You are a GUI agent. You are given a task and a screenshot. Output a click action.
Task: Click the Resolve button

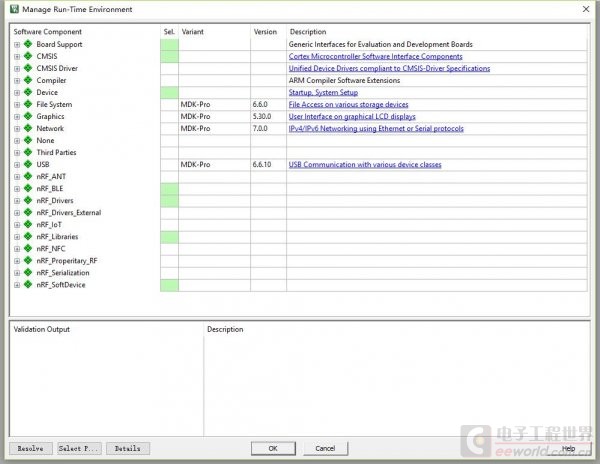pos(31,448)
